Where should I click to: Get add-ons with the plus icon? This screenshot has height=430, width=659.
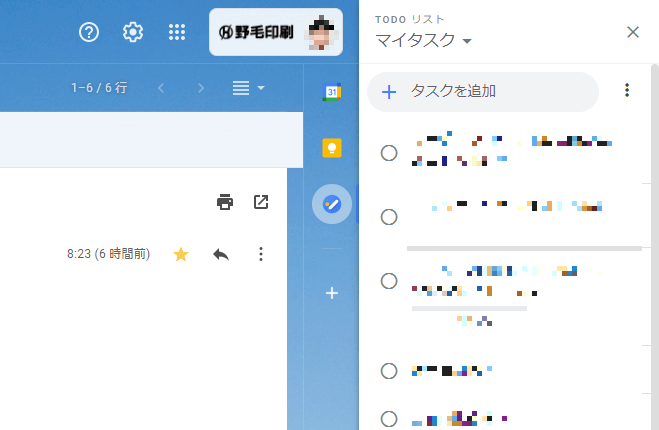pos(332,293)
